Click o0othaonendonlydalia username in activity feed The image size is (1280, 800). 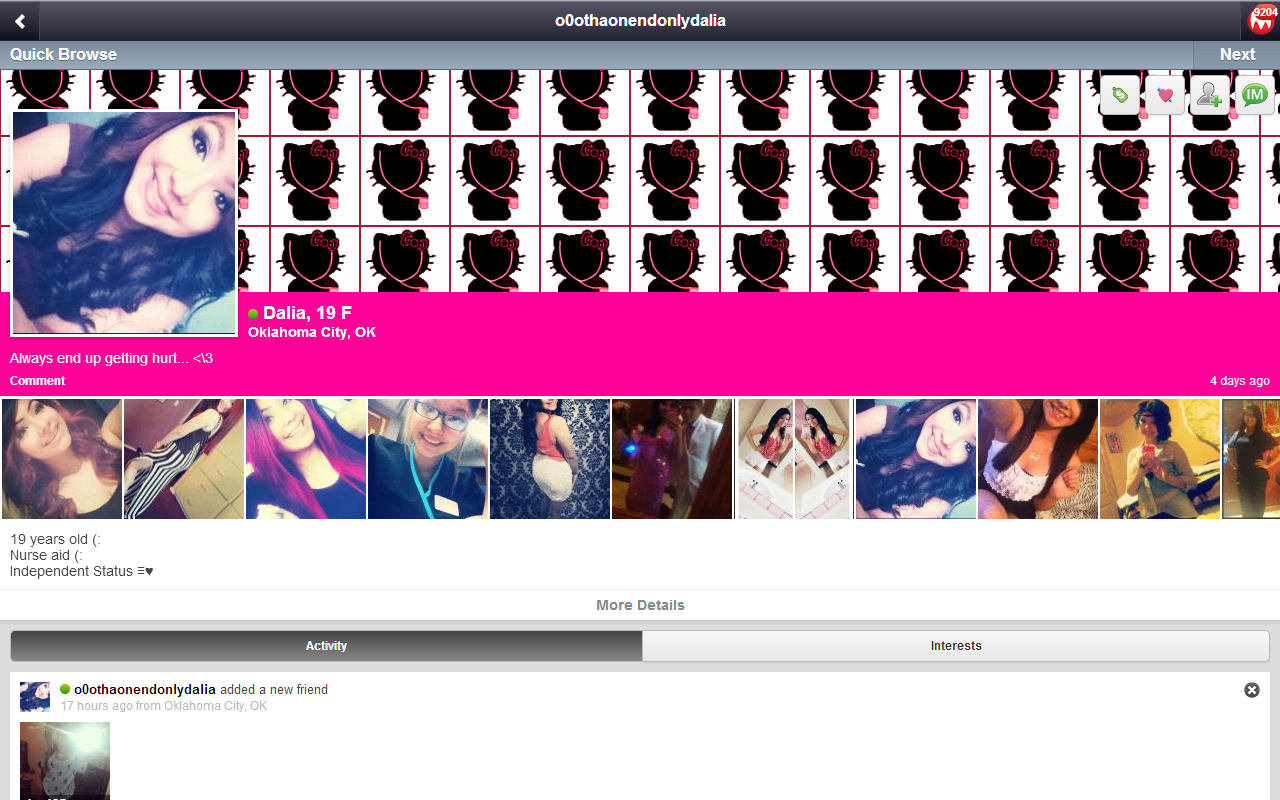[145, 690]
